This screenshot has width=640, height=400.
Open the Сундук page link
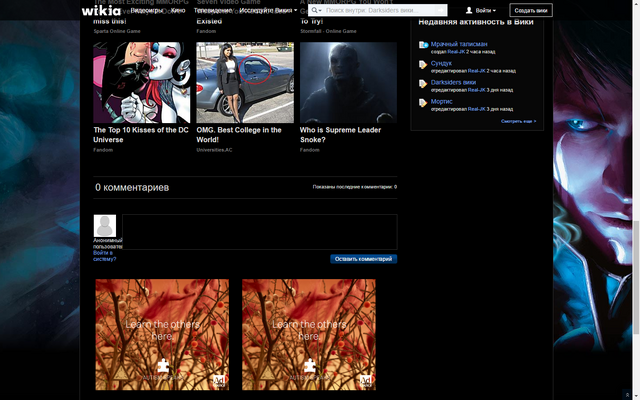point(441,63)
